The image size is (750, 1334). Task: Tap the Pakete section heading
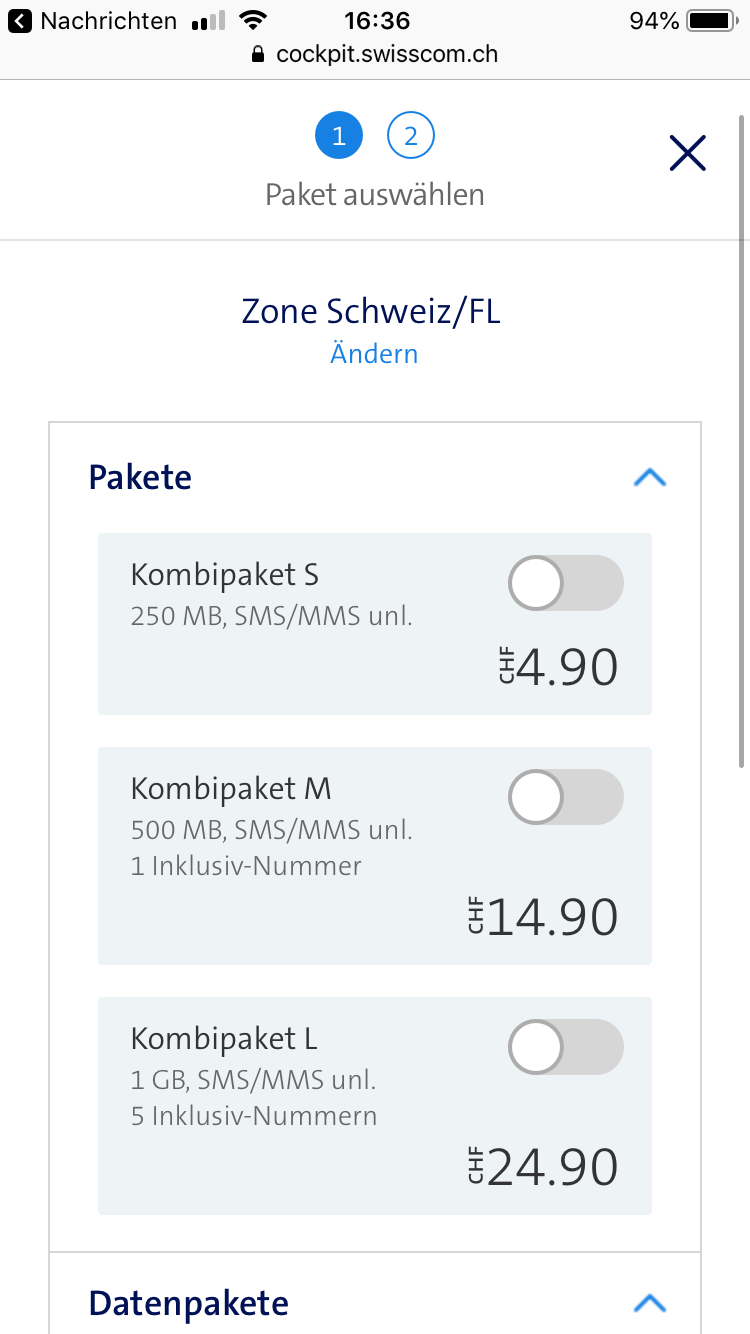(x=140, y=477)
